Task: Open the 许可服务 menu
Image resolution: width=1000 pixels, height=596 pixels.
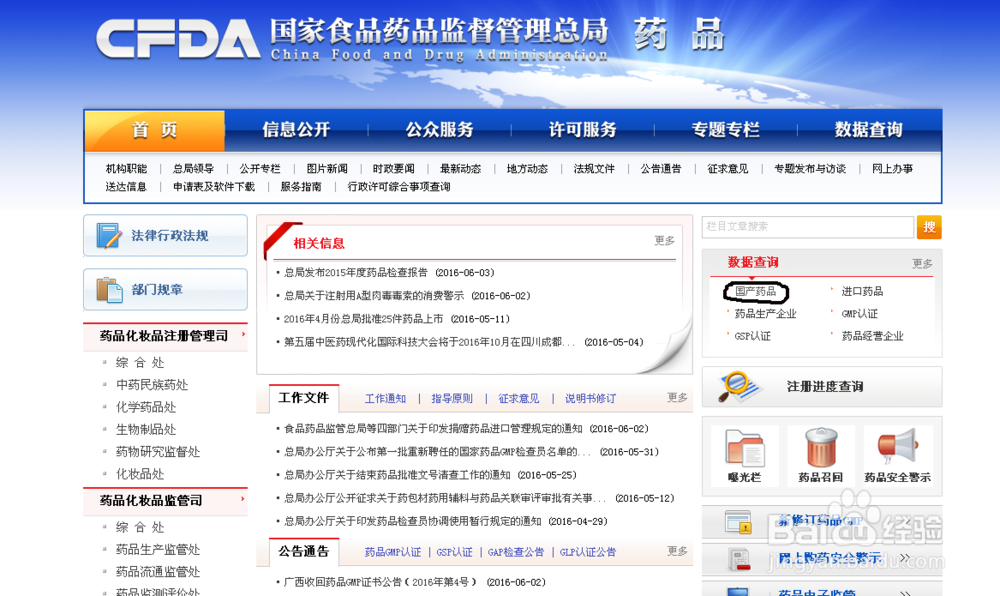Action: click(582, 130)
